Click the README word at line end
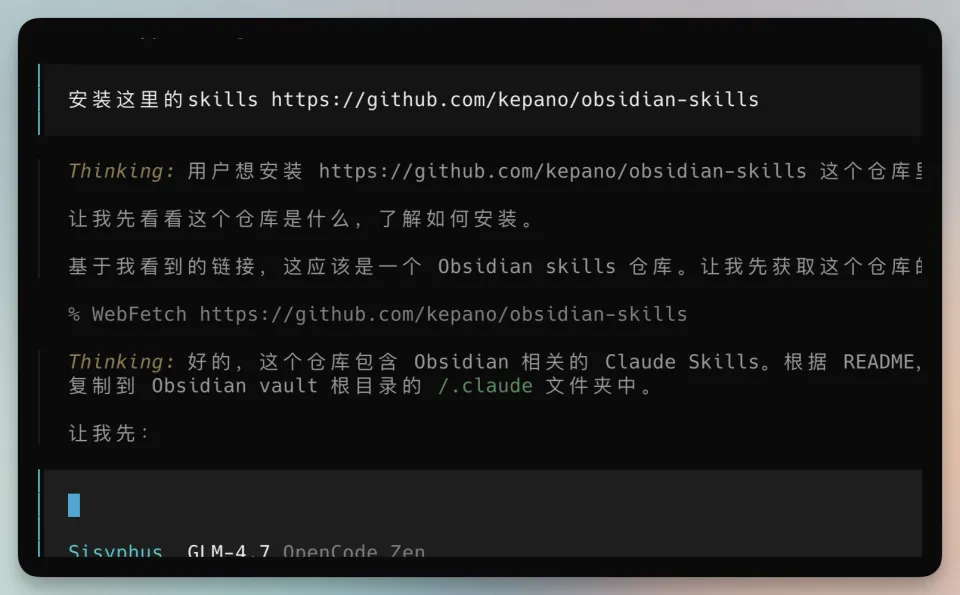The width and height of the screenshot is (960, 595). pos(882,362)
